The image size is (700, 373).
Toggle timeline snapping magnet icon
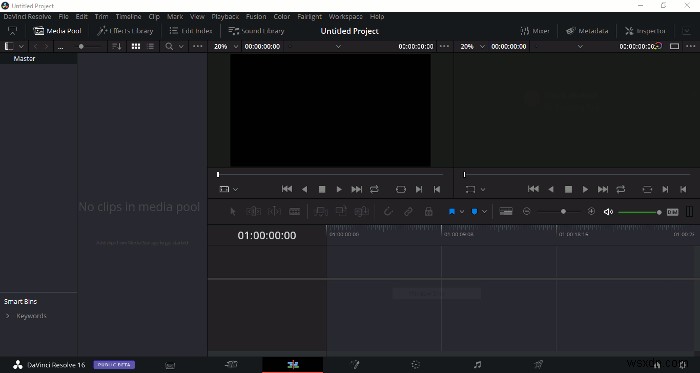tap(388, 211)
